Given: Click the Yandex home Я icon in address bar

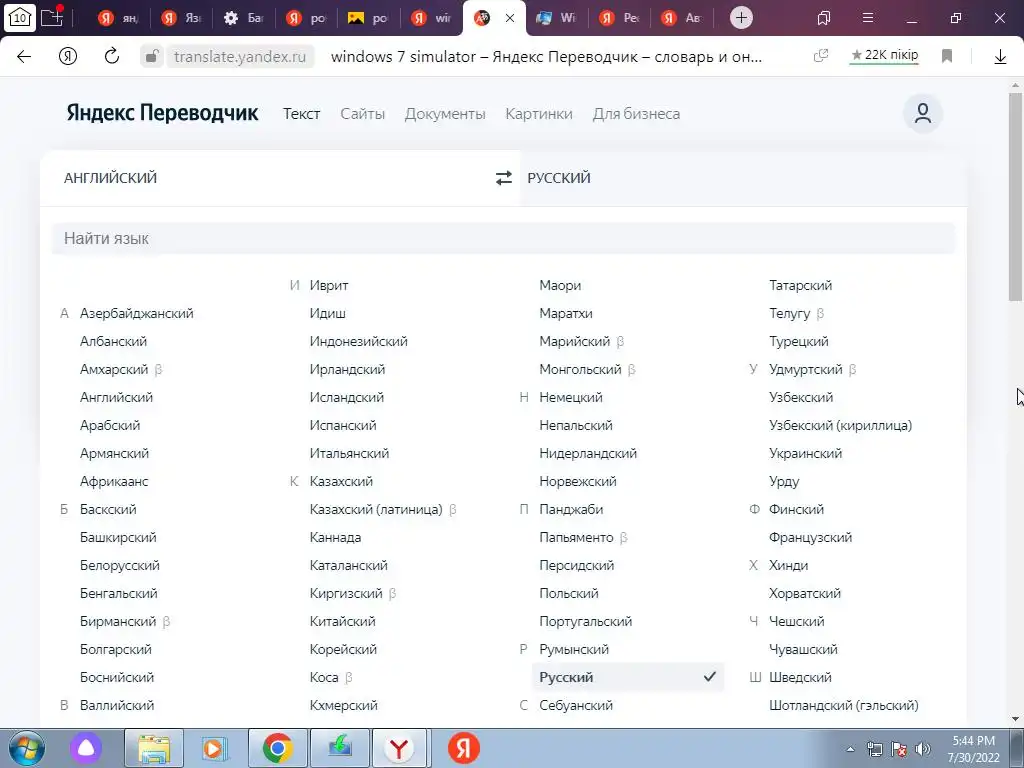Looking at the screenshot, I should point(68,57).
